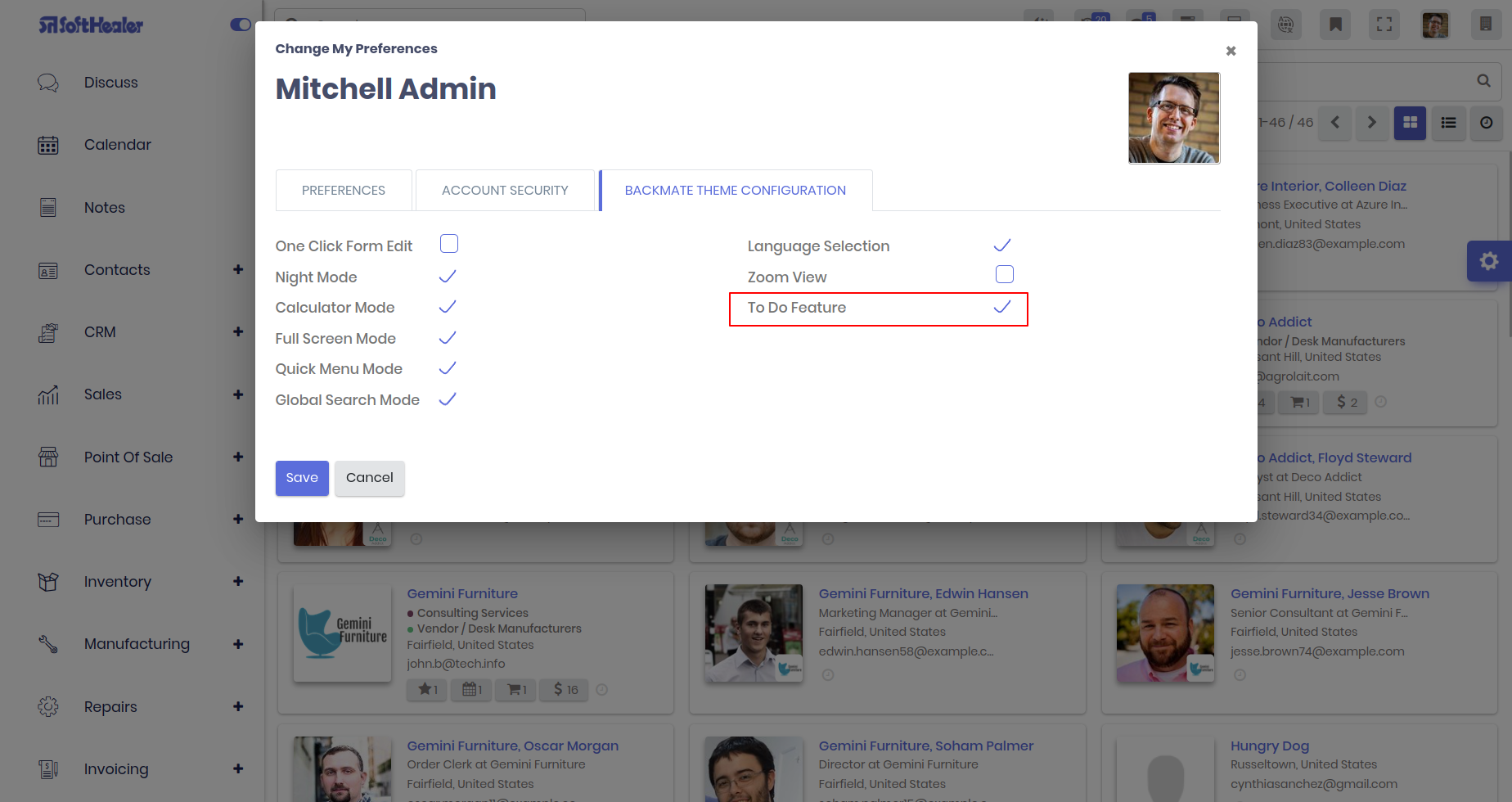Select Backmate Theme Configuration tab

pyautogui.click(x=736, y=190)
